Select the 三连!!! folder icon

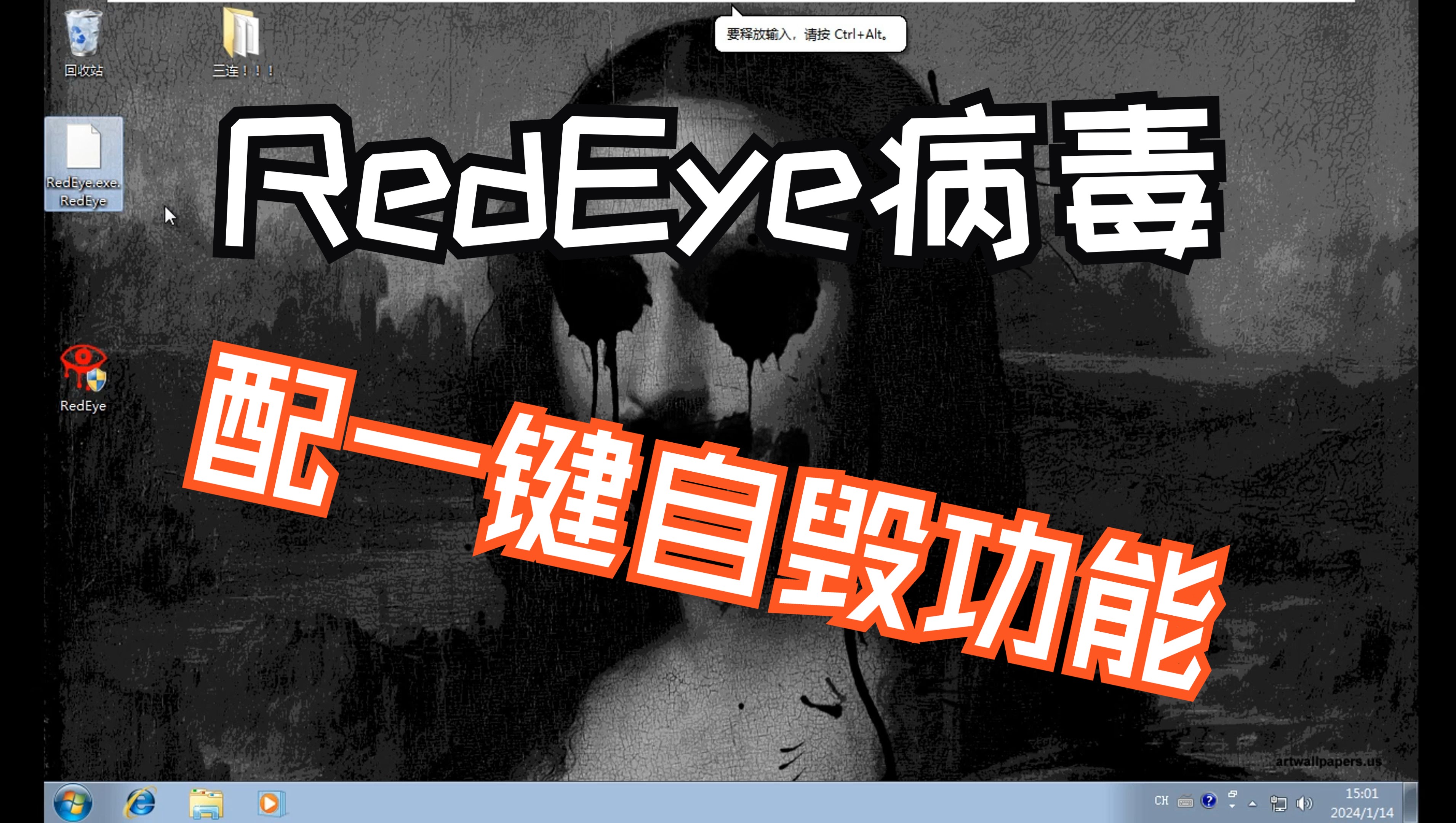pyautogui.click(x=243, y=42)
